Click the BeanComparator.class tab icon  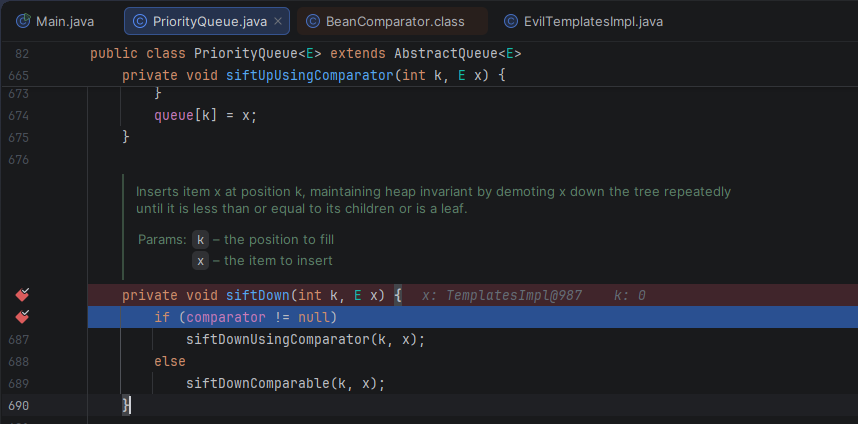click(x=313, y=21)
